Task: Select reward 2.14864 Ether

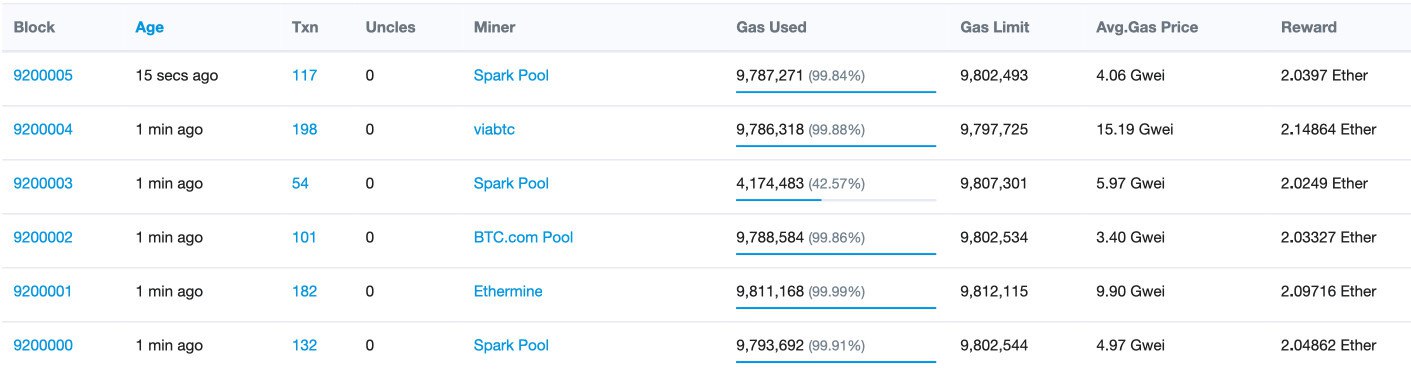Action: (x=1329, y=129)
